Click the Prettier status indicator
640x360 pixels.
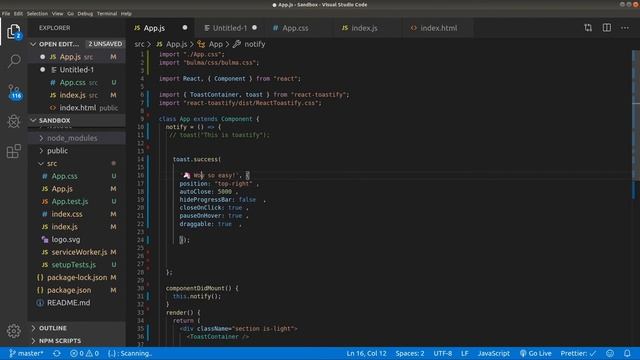(578, 353)
